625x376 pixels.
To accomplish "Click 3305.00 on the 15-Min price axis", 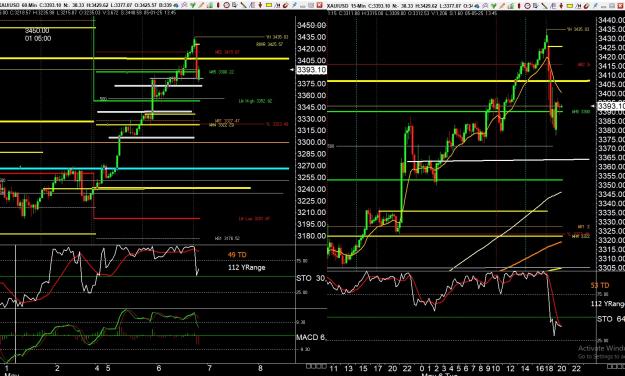I will click(x=611, y=268).
